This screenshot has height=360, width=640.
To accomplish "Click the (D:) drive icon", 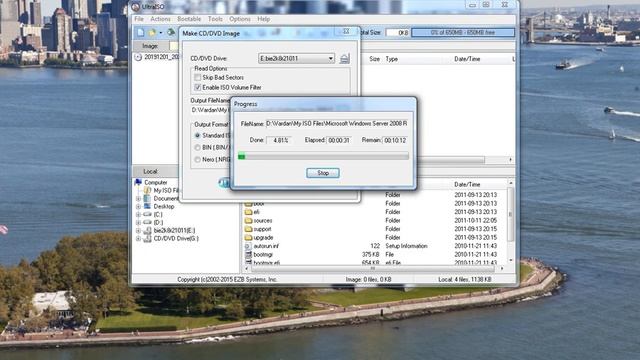I will (x=147, y=222).
